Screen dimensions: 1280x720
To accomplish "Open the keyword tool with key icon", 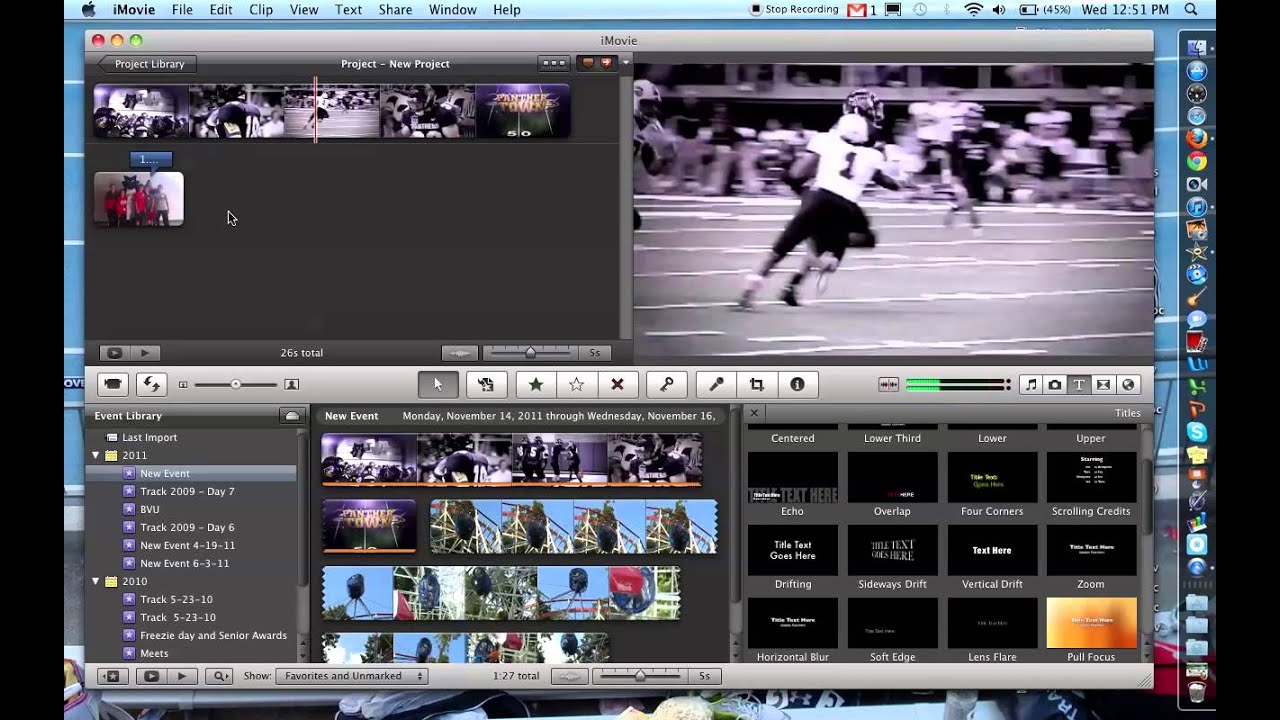I will (666, 384).
